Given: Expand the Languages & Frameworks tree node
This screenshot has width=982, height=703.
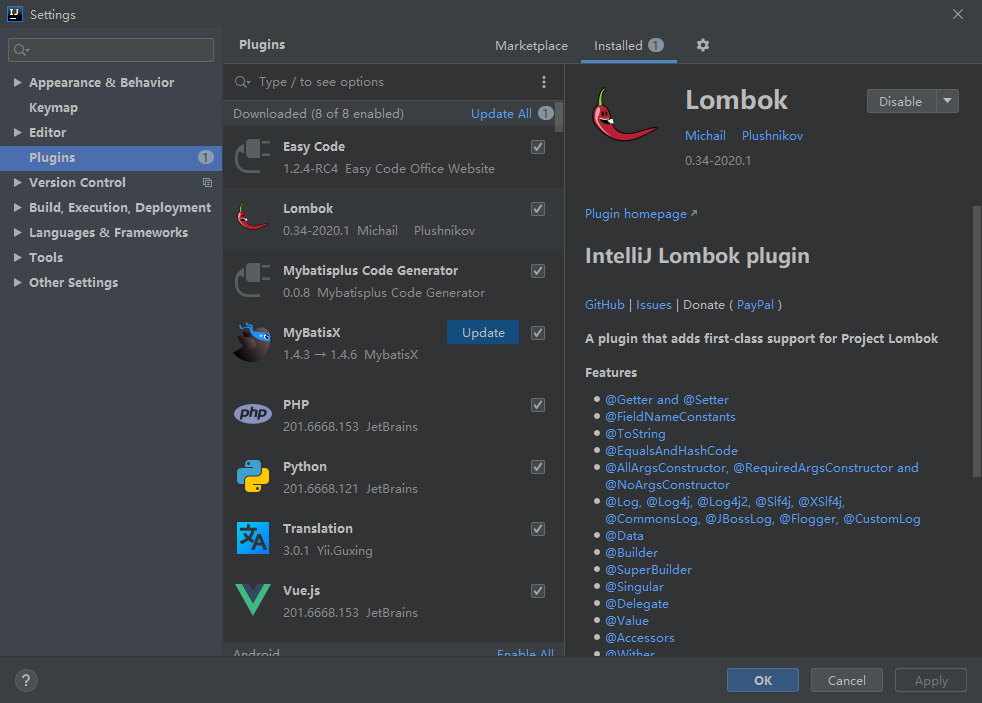Looking at the screenshot, I should click(x=18, y=233).
